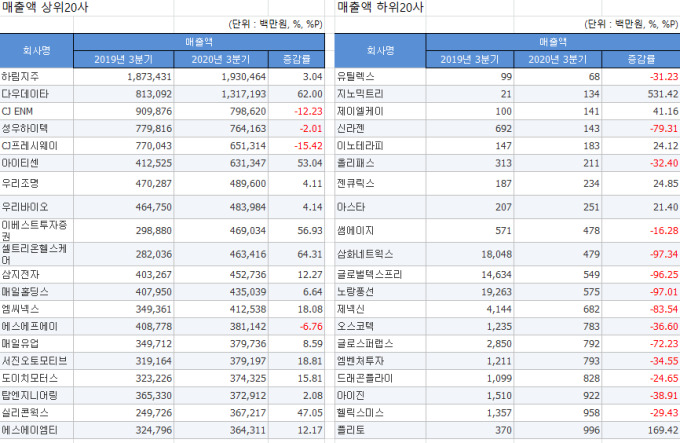Click the CJ프레시웨이 company name
Viewport: 680px width, 443px height.
[x=29, y=146]
